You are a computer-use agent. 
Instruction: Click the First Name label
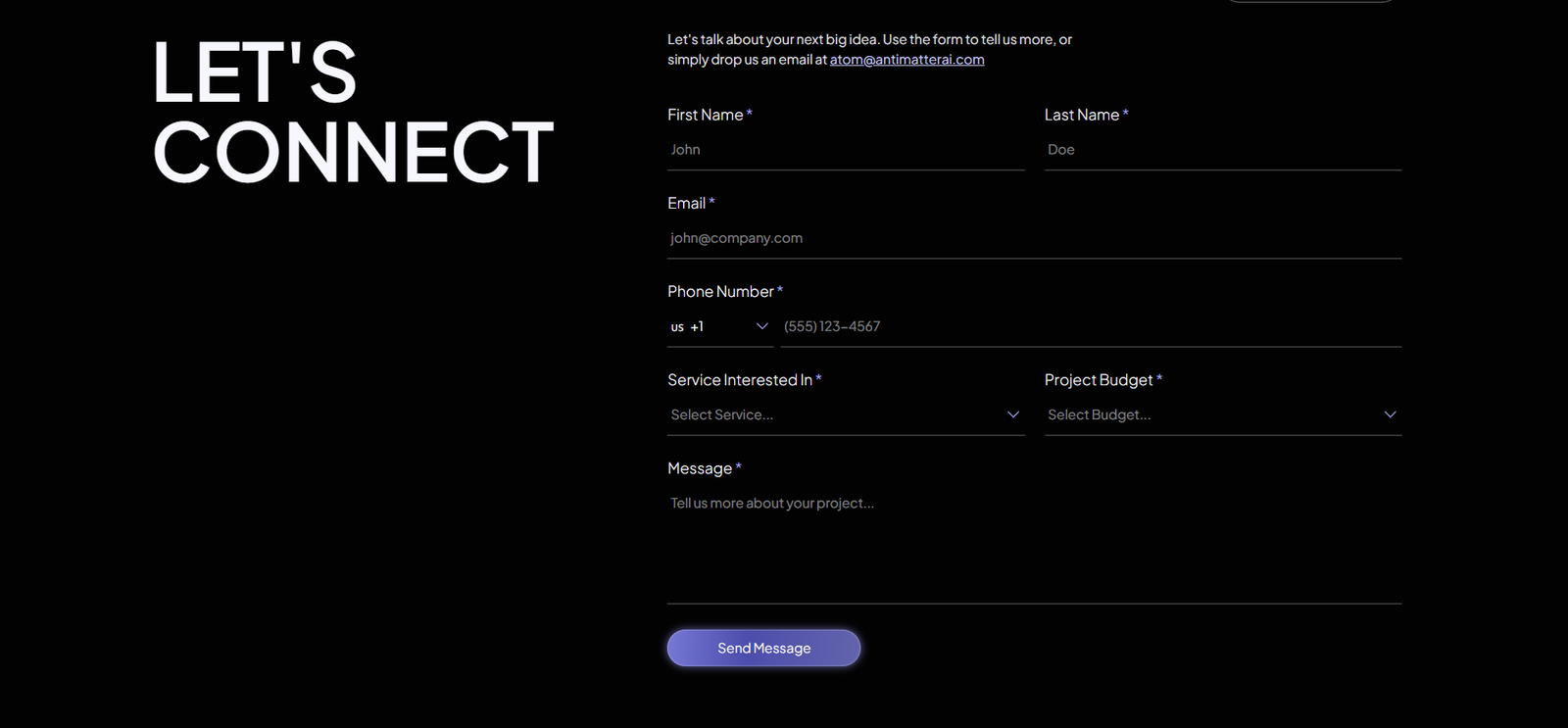[x=705, y=115]
